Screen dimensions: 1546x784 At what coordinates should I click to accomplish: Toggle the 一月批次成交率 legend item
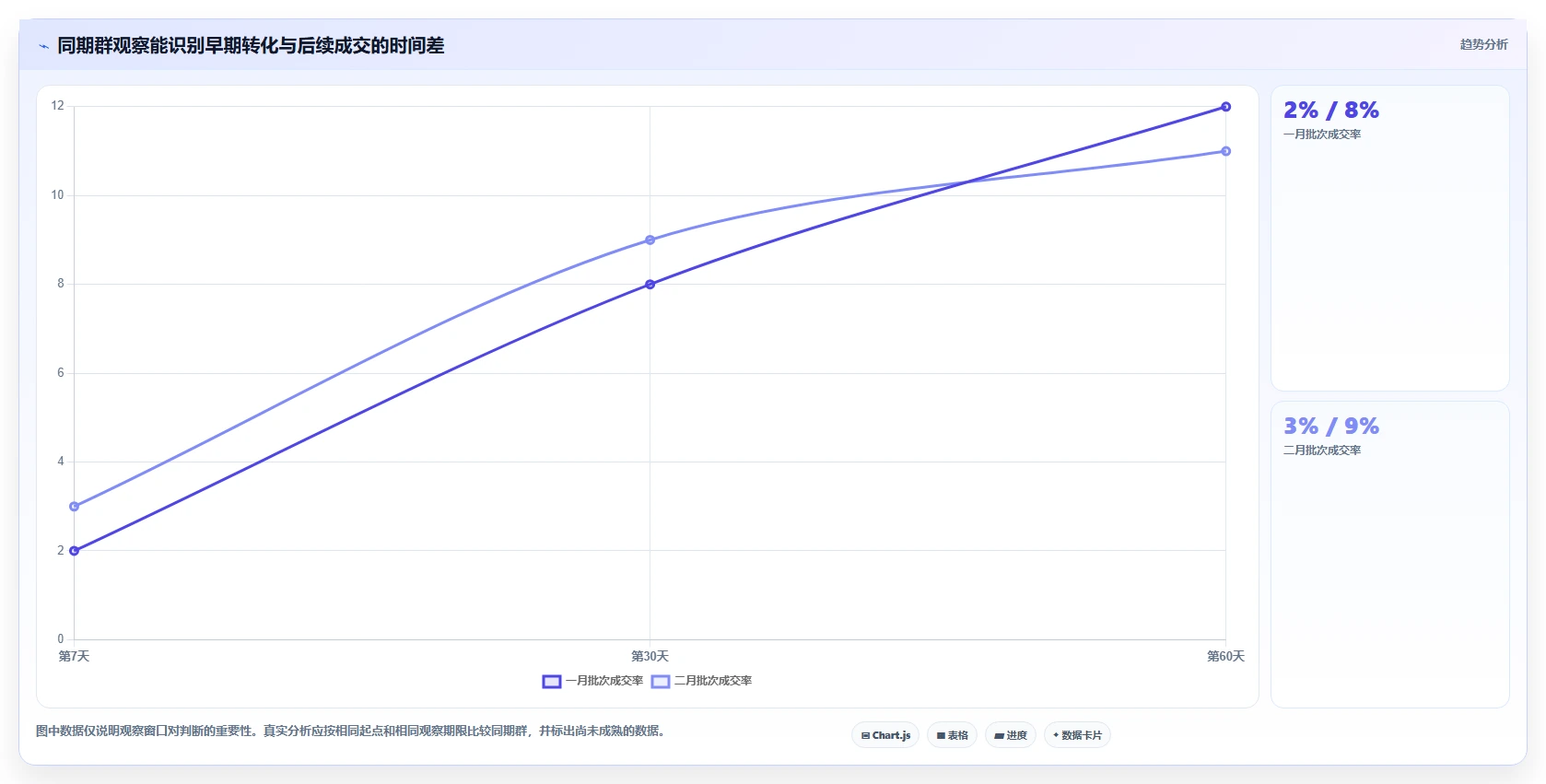(x=592, y=681)
